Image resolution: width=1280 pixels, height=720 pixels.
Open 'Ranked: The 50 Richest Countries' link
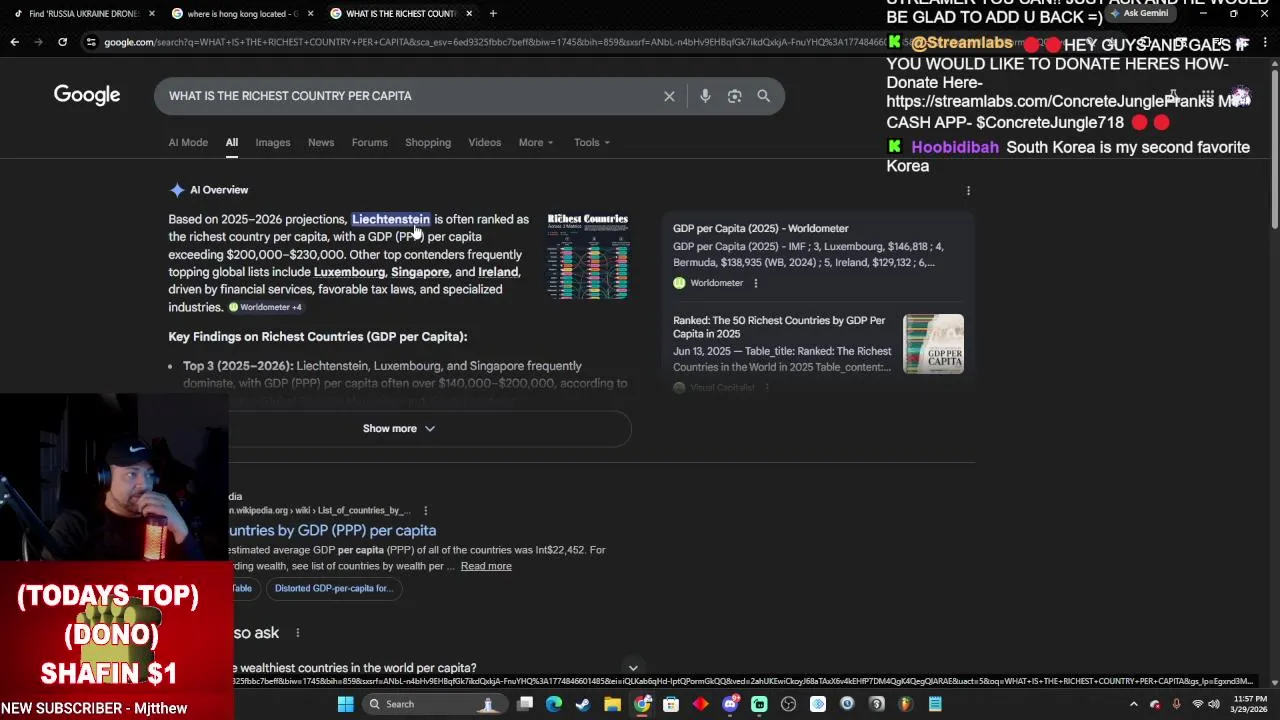point(779,327)
